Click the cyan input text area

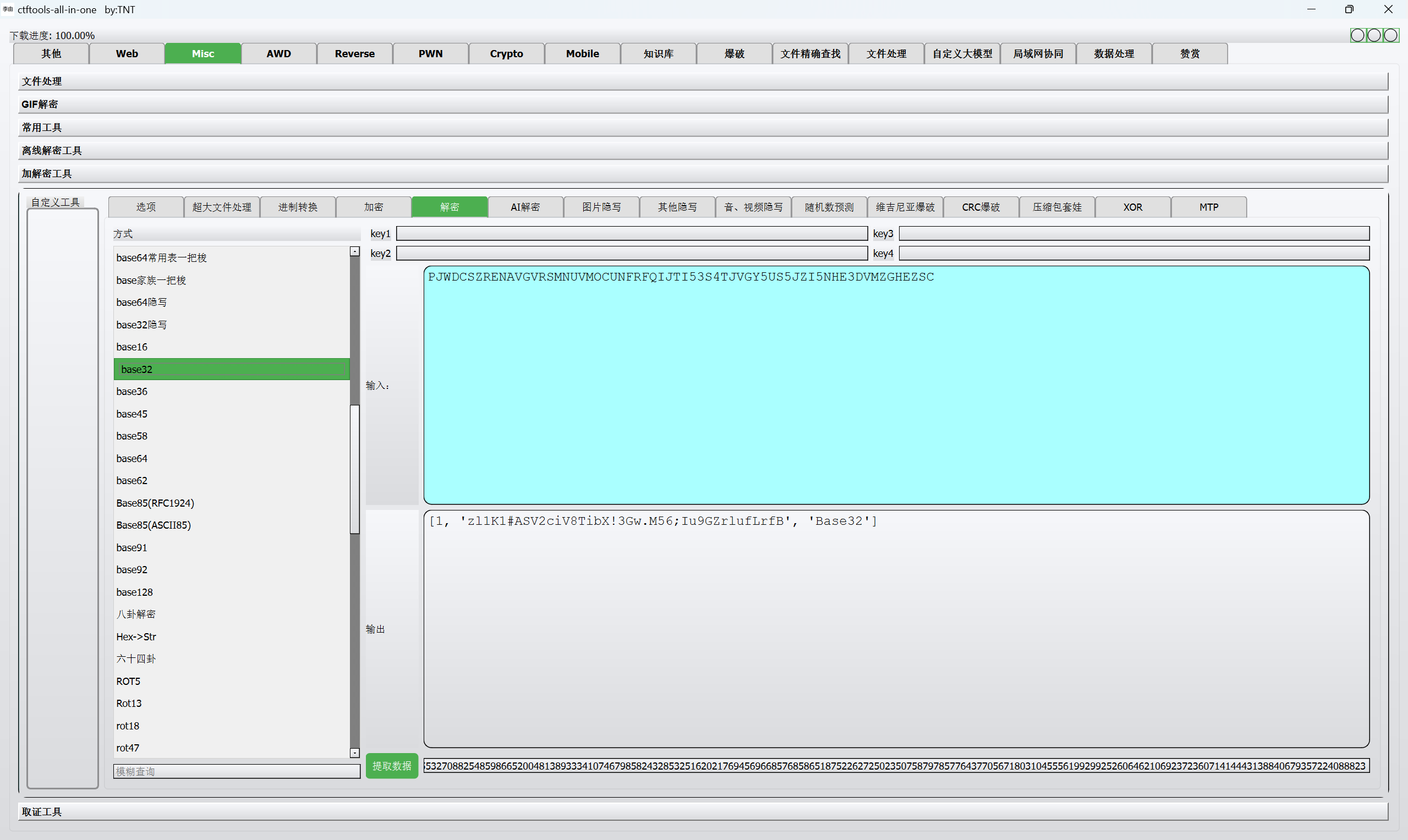[x=896, y=386]
